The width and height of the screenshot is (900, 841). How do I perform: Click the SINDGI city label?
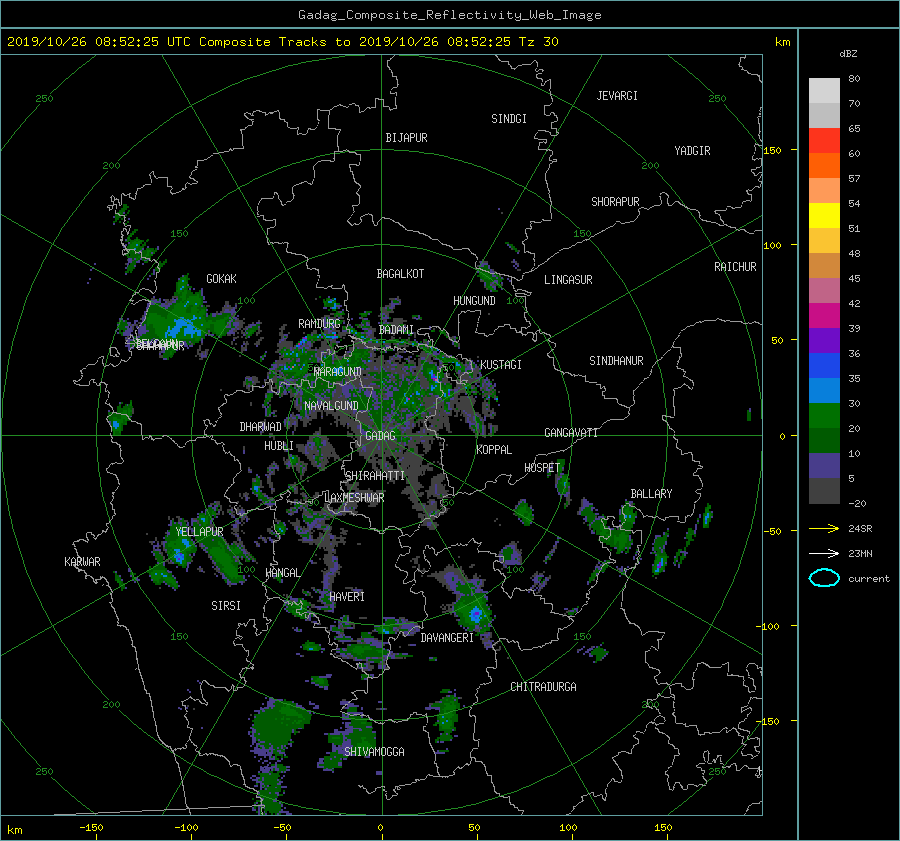click(509, 119)
